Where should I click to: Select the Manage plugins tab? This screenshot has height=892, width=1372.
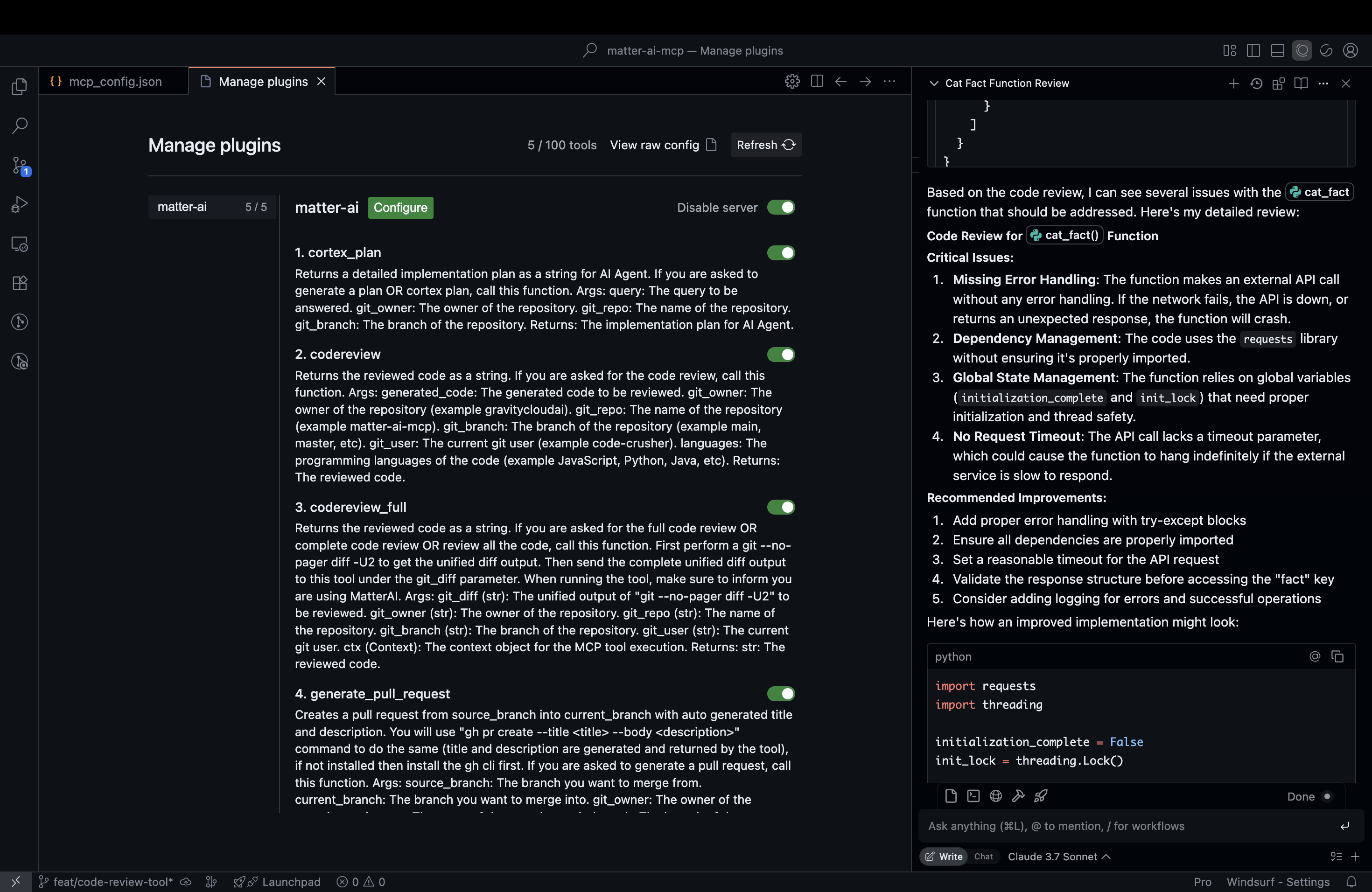pos(263,81)
